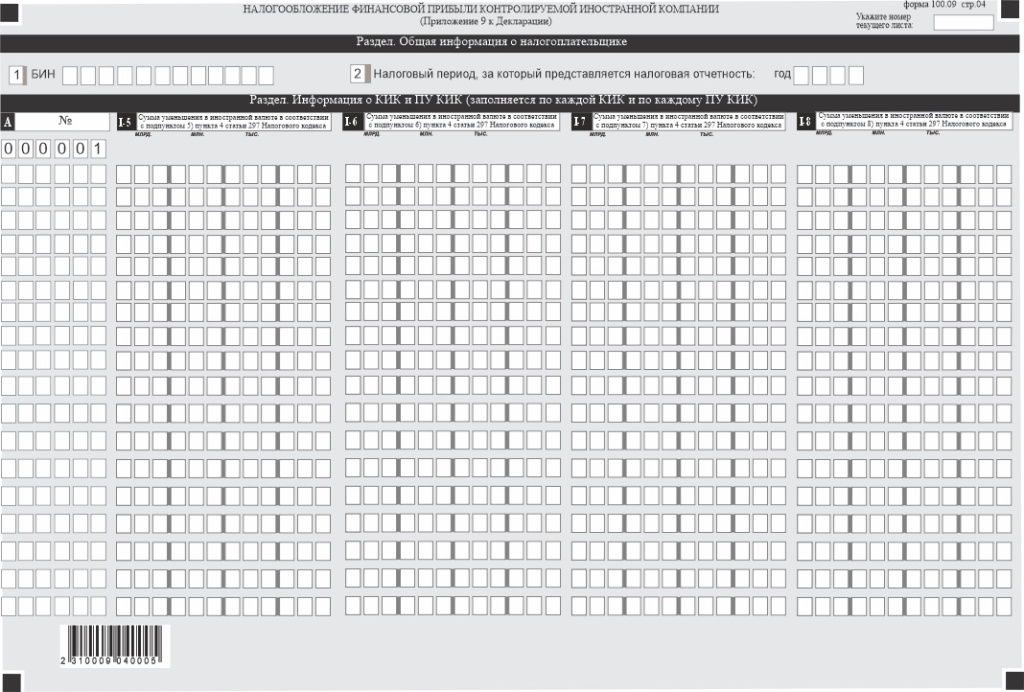Click the field marker number 1 beside БИН
Viewport: 1024px width, 692px height.
[x=16, y=75]
